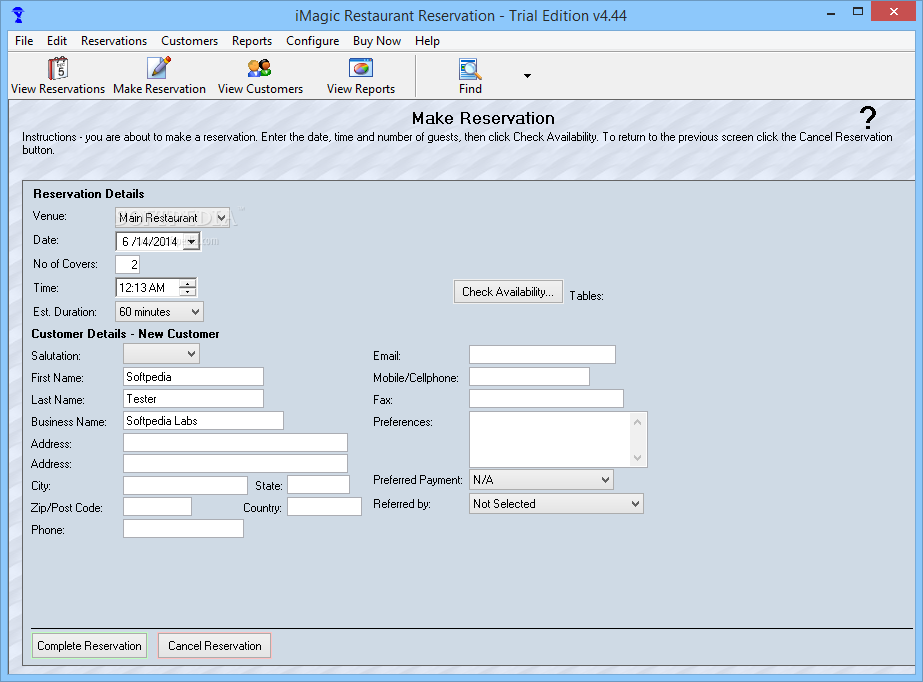Viewport: 923px width, 682px height.
Task: Open View Customers people icon
Action: 260,68
